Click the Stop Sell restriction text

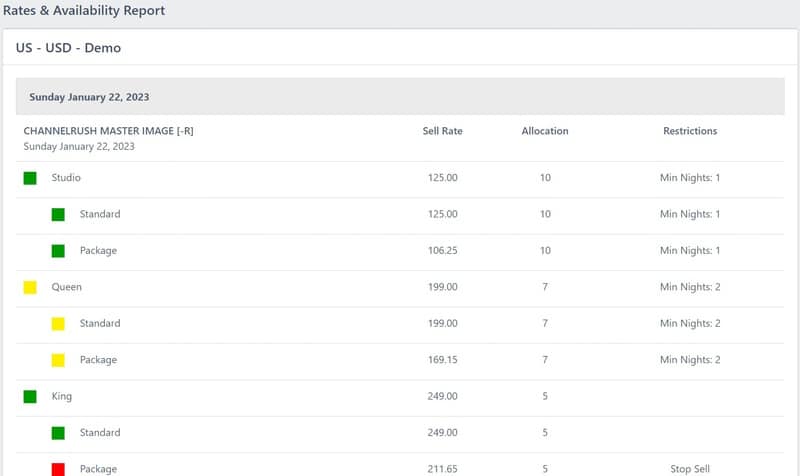(690, 469)
